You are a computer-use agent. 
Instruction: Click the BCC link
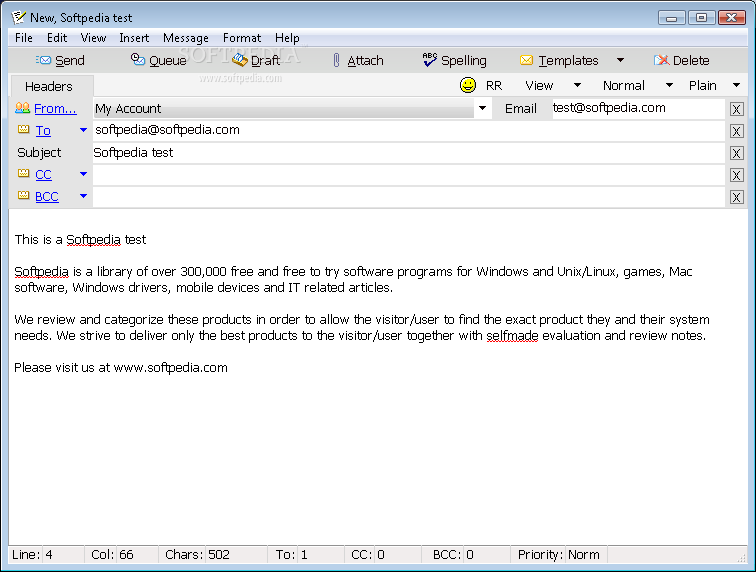click(47, 197)
